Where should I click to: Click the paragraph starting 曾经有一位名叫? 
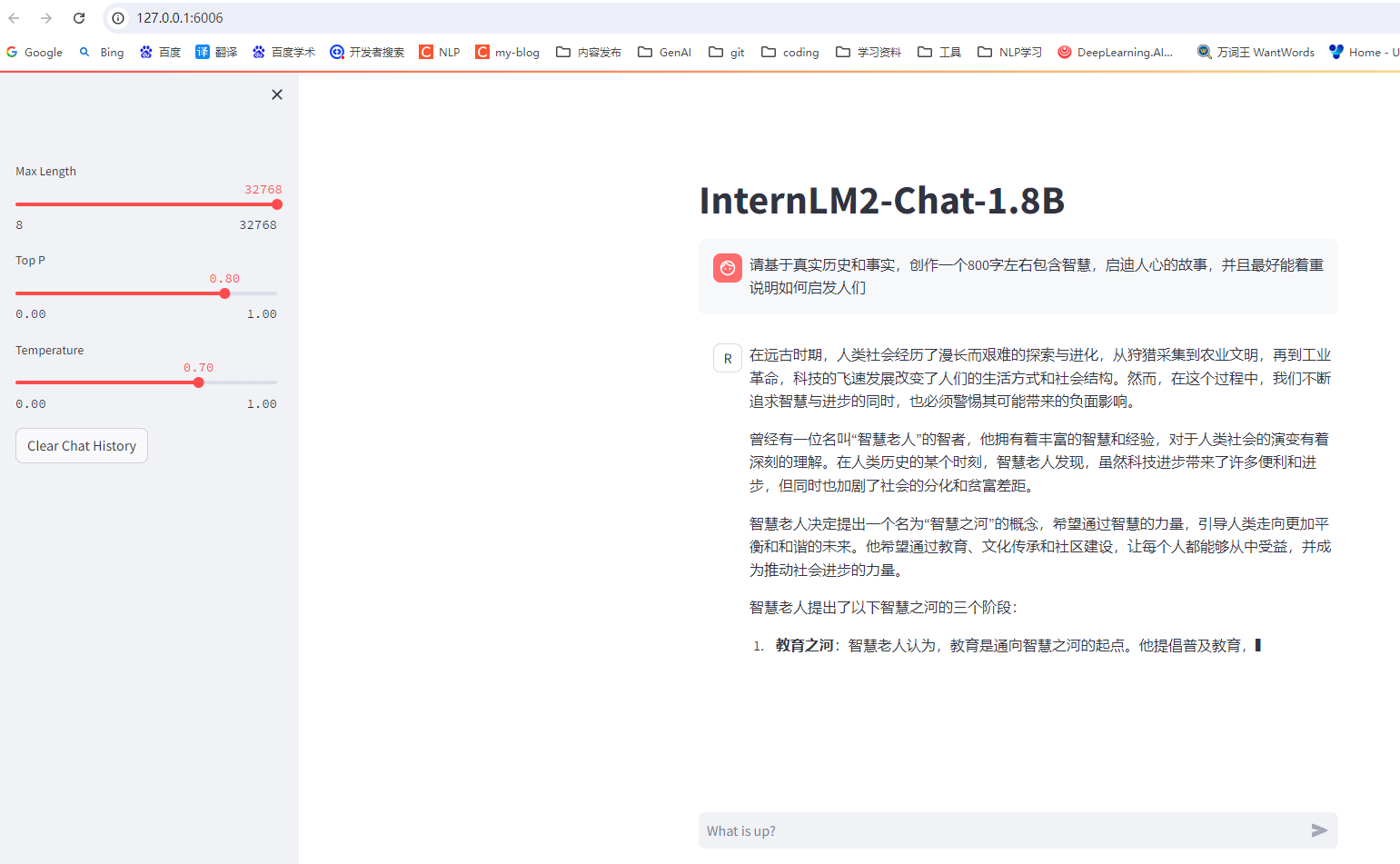coord(1040,462)
